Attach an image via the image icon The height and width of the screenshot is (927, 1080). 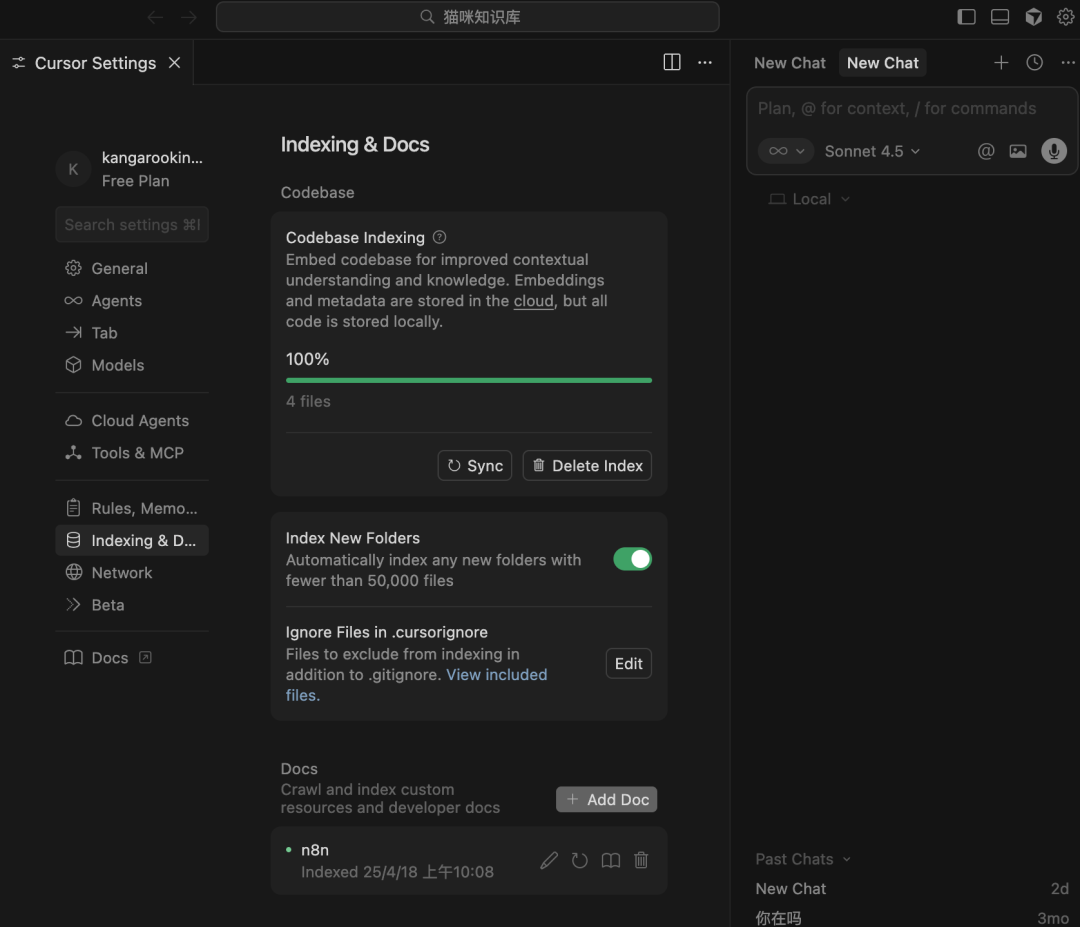coord(1018,151)
